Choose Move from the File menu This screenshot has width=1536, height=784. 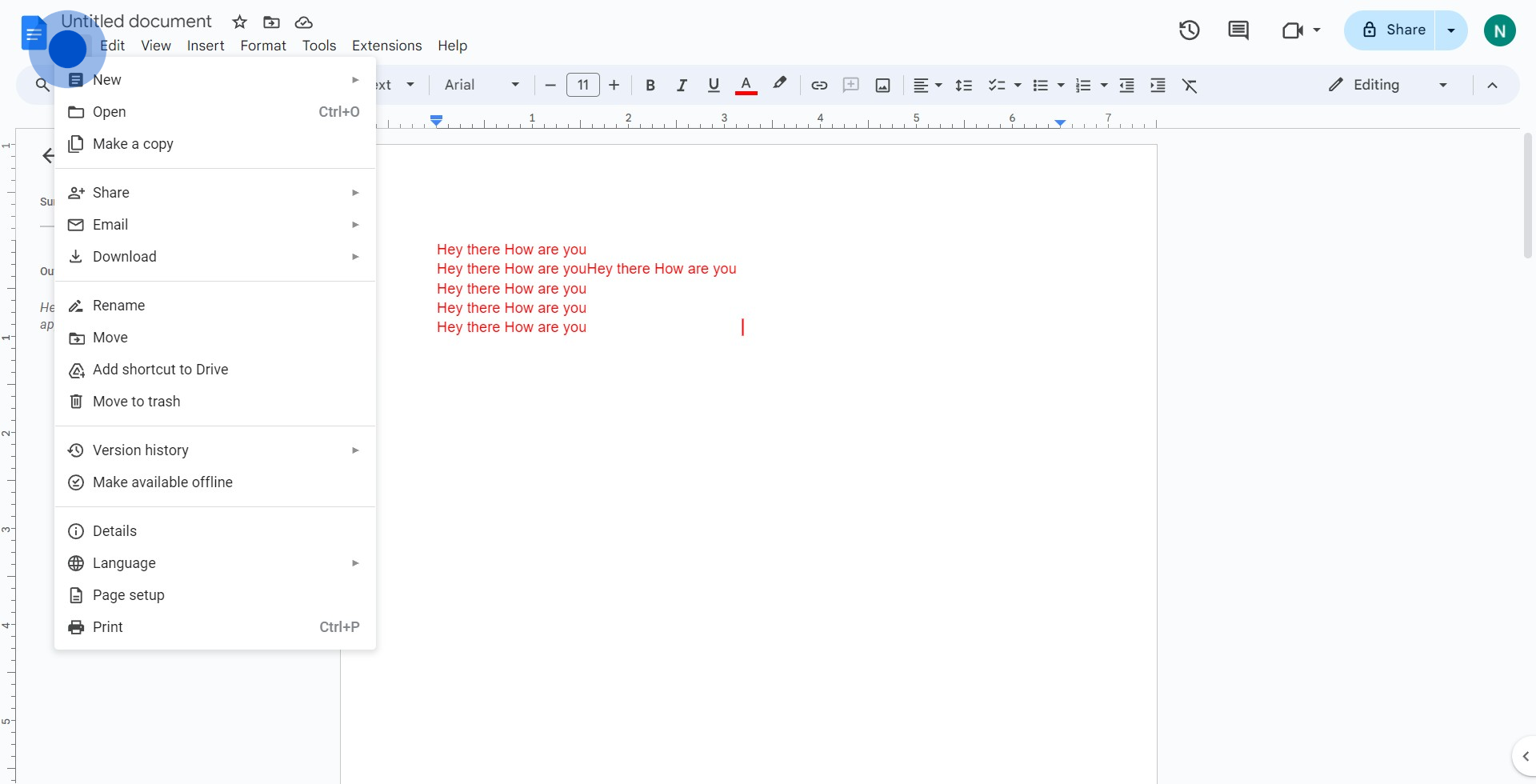coord(215,338)
